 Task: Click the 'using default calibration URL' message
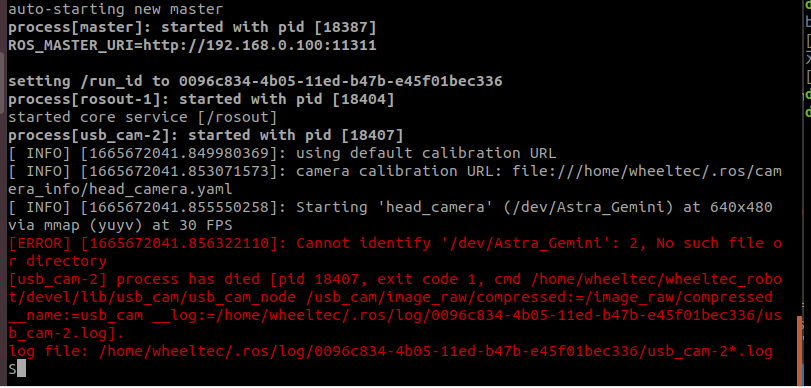426,154
